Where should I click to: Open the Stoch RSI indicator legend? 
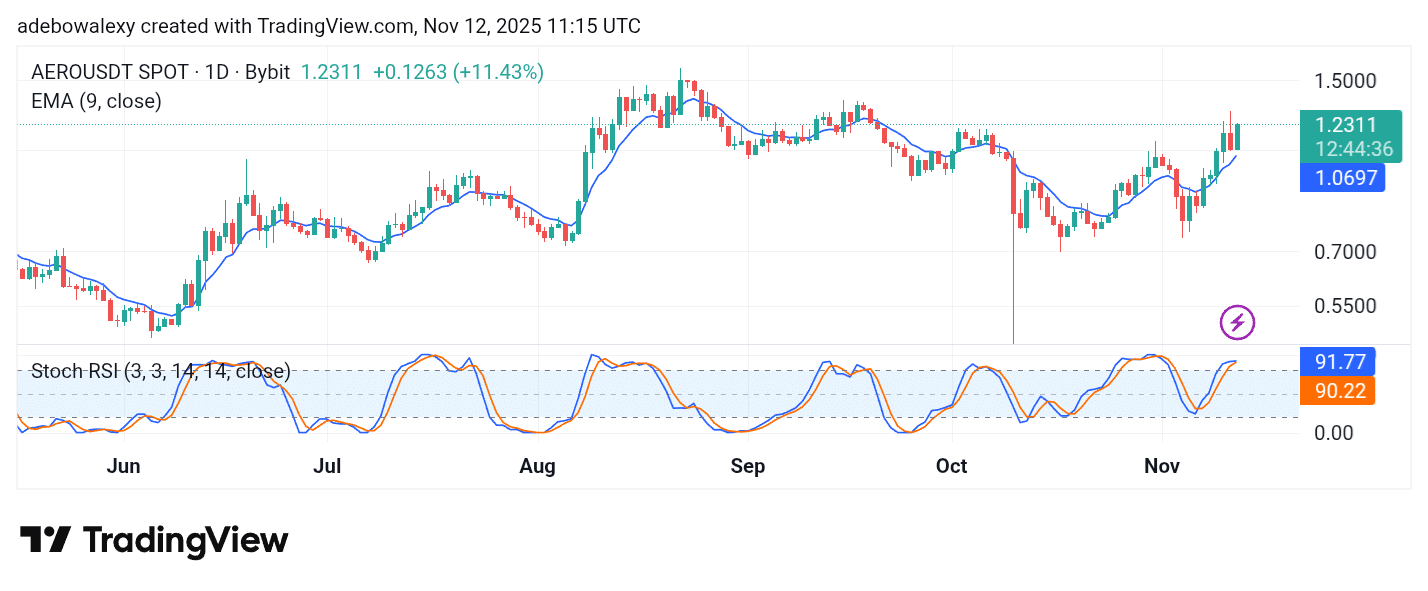point(160,372)
